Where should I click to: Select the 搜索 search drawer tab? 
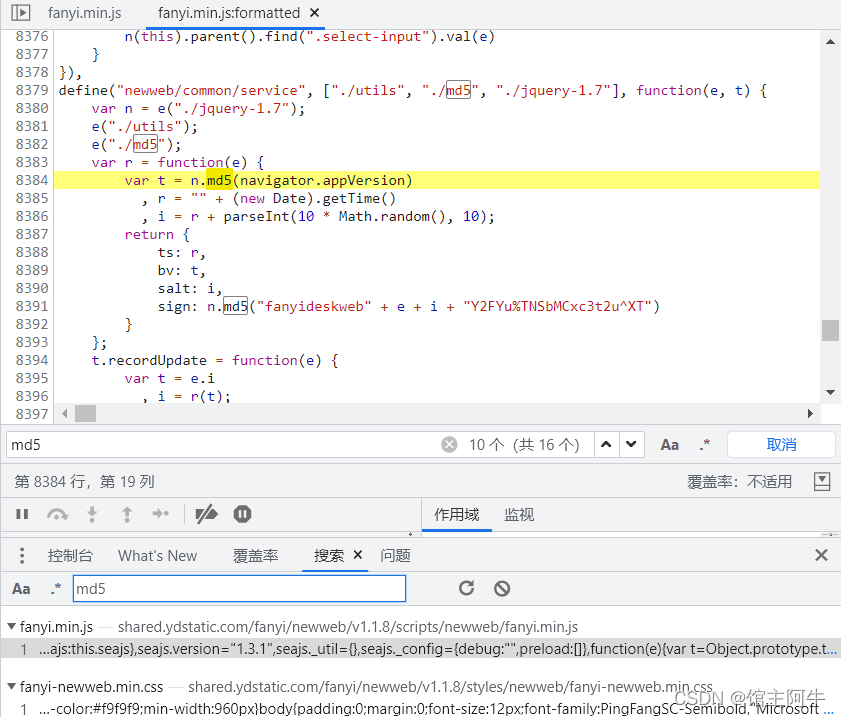tap(328, 556)
